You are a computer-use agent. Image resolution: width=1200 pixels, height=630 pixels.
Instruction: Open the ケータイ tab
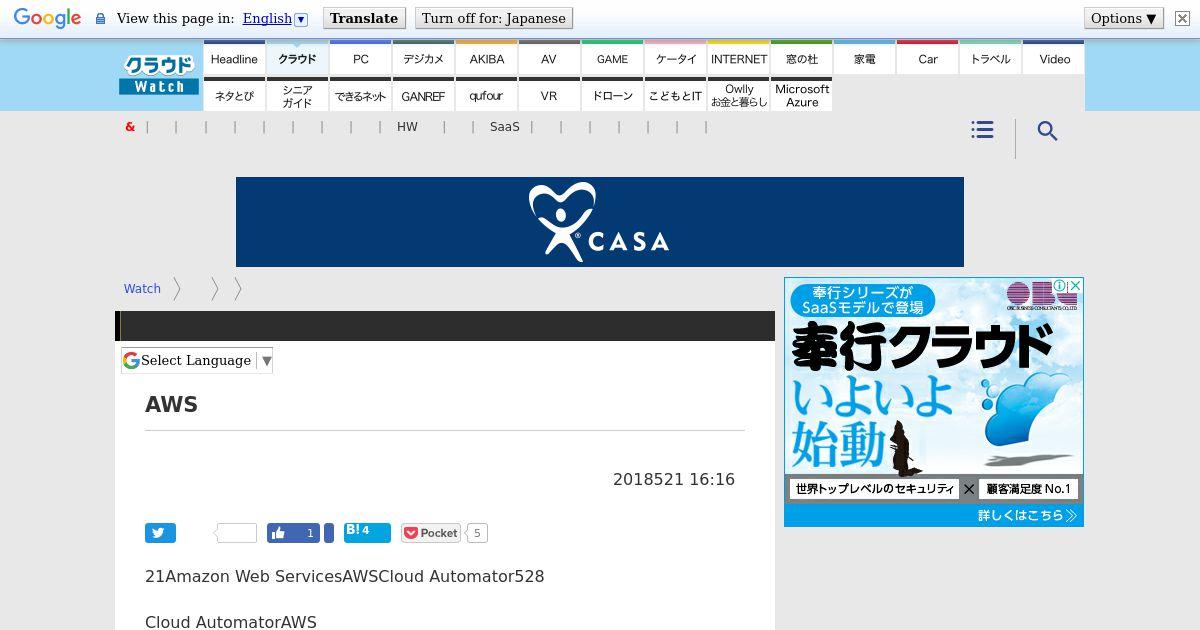tap(676, 59)
